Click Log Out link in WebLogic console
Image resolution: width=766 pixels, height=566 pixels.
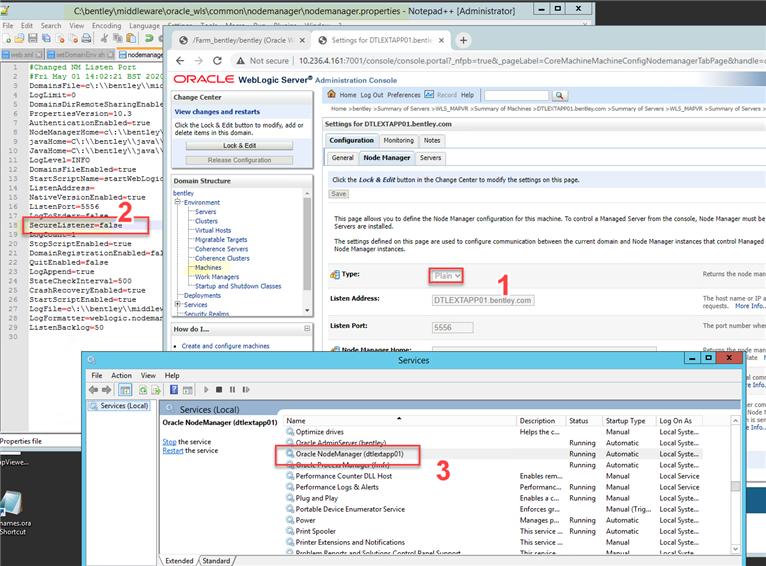[372, 95]
